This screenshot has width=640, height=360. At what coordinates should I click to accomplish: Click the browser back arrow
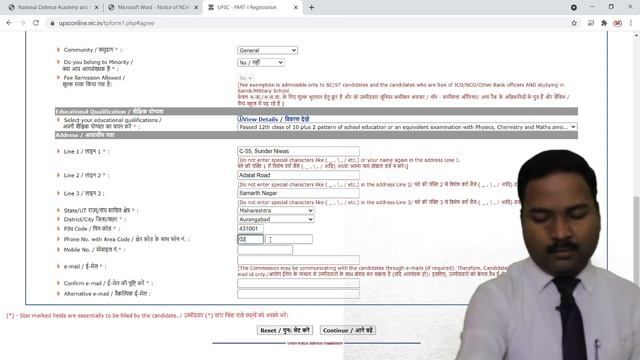click(9, 23)
